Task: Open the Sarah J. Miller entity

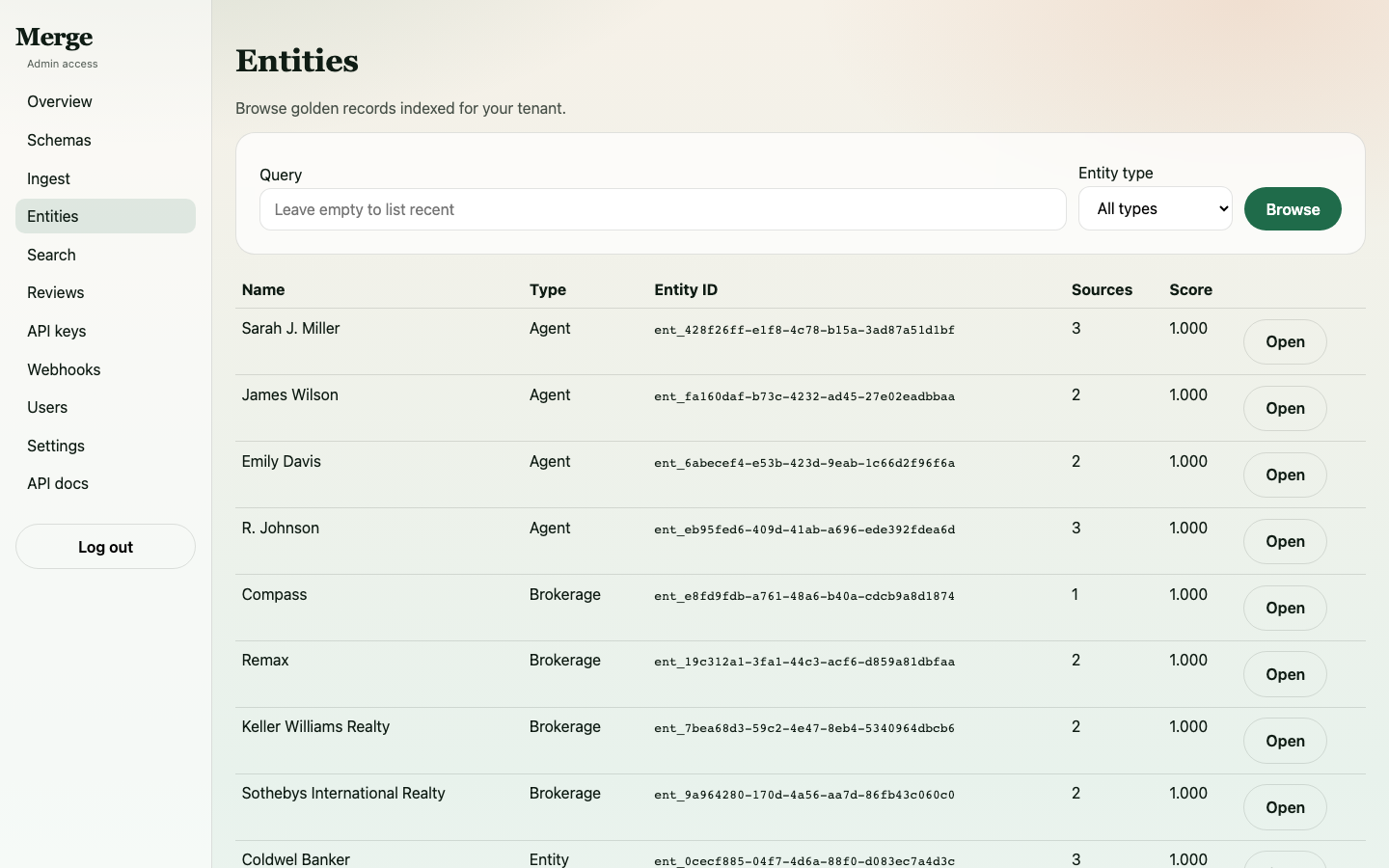Action: point(1285,341)
